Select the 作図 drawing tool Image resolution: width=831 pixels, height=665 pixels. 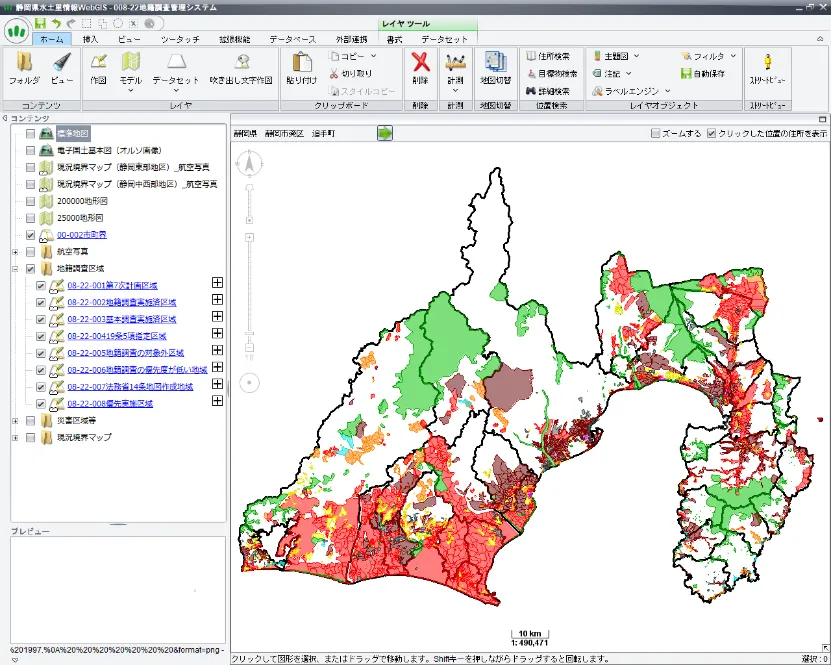click(x=99, y=68)
